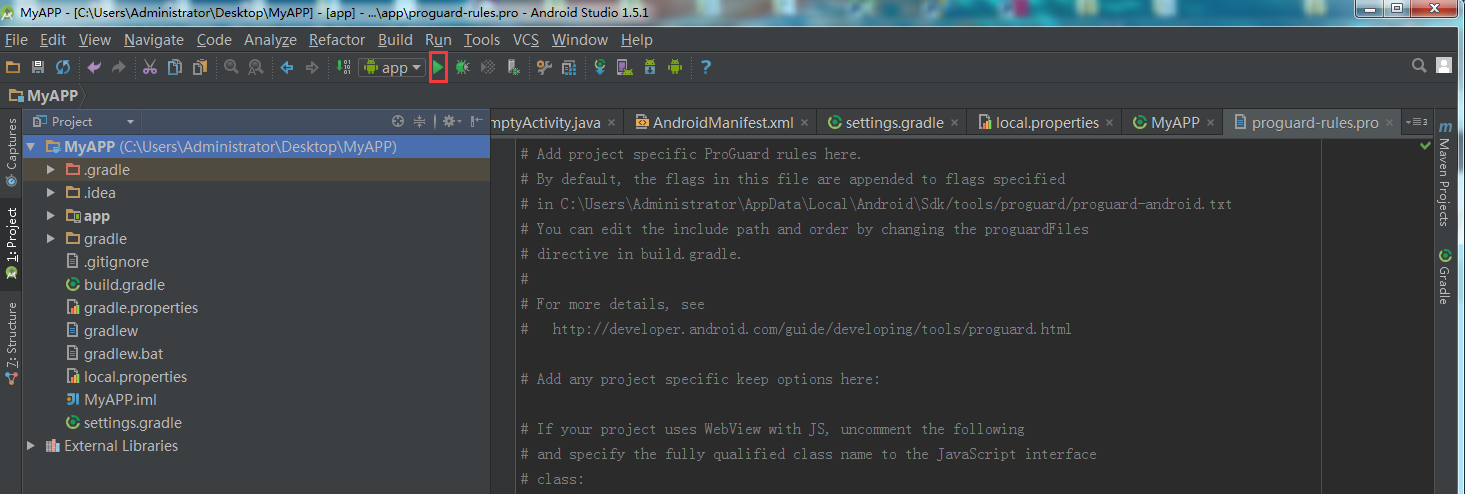This screenshot has height=494, width=1465.
Task: Click the Forward navigation arrow
Action: click(312, 67)
